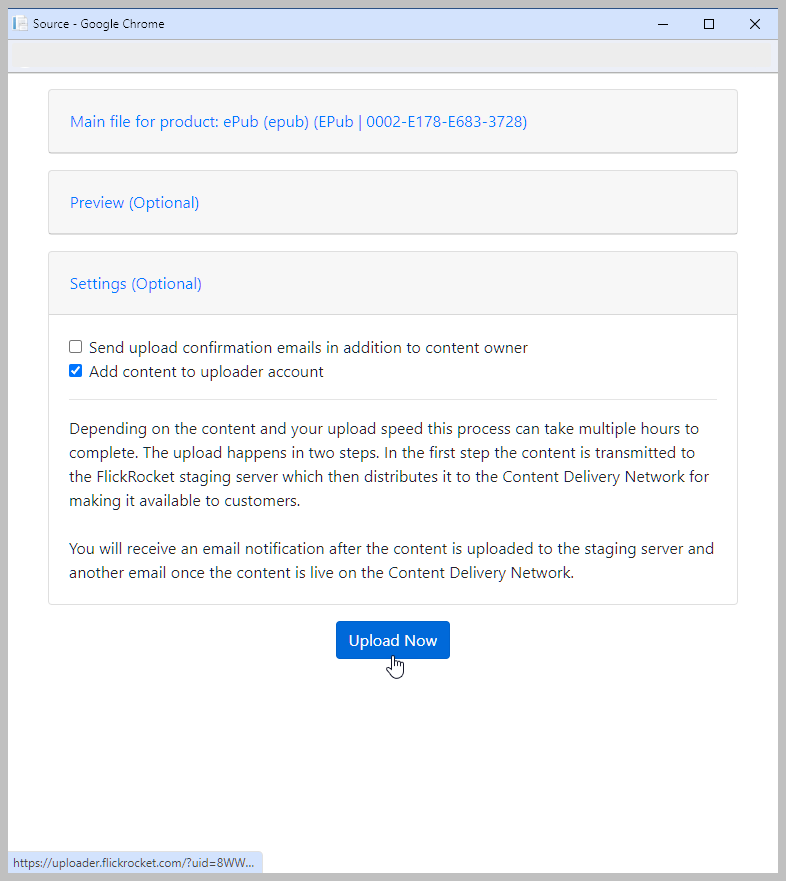Click the Upload Now button

392,641
